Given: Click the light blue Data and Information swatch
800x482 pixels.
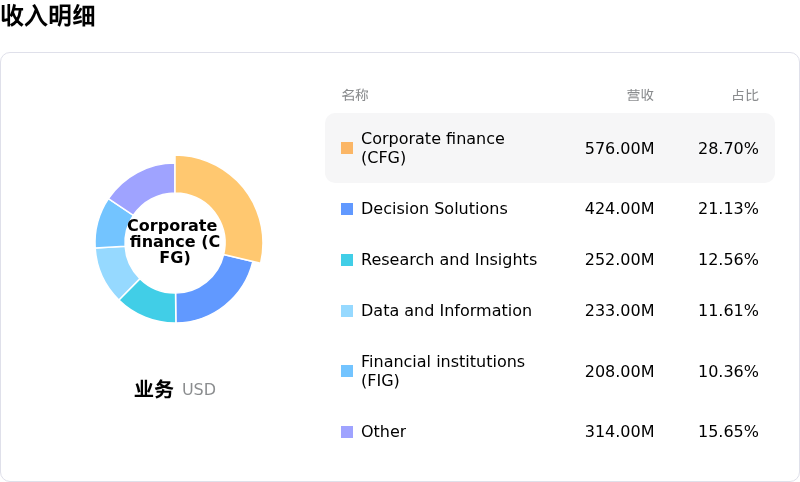Looking at the screenshot, I should pyautogui.click(x=347, y=311).
